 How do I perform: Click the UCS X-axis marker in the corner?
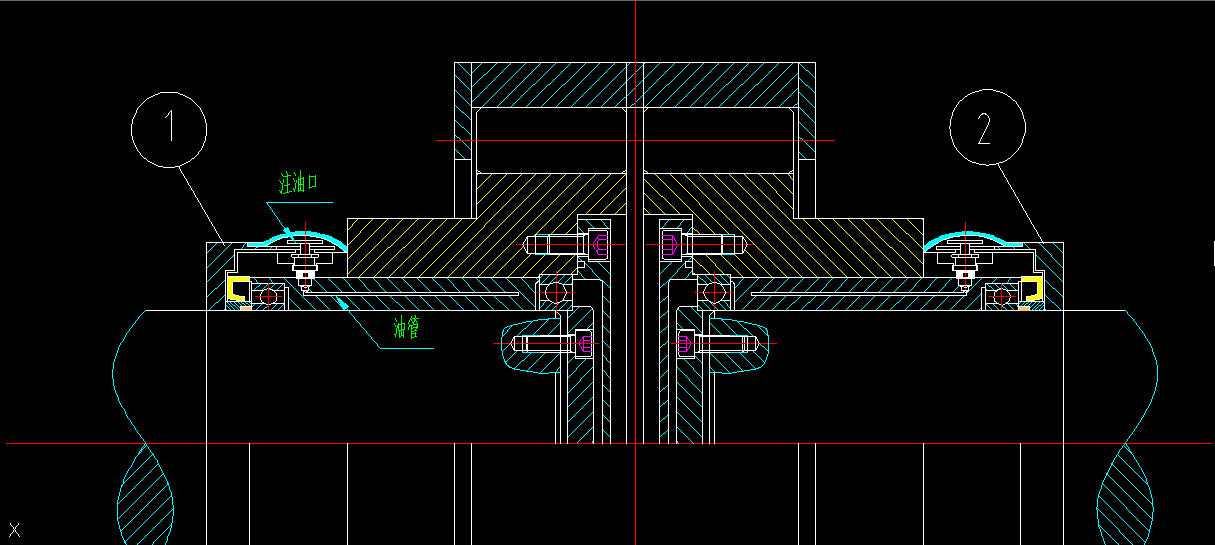click(x=15, y=529)
